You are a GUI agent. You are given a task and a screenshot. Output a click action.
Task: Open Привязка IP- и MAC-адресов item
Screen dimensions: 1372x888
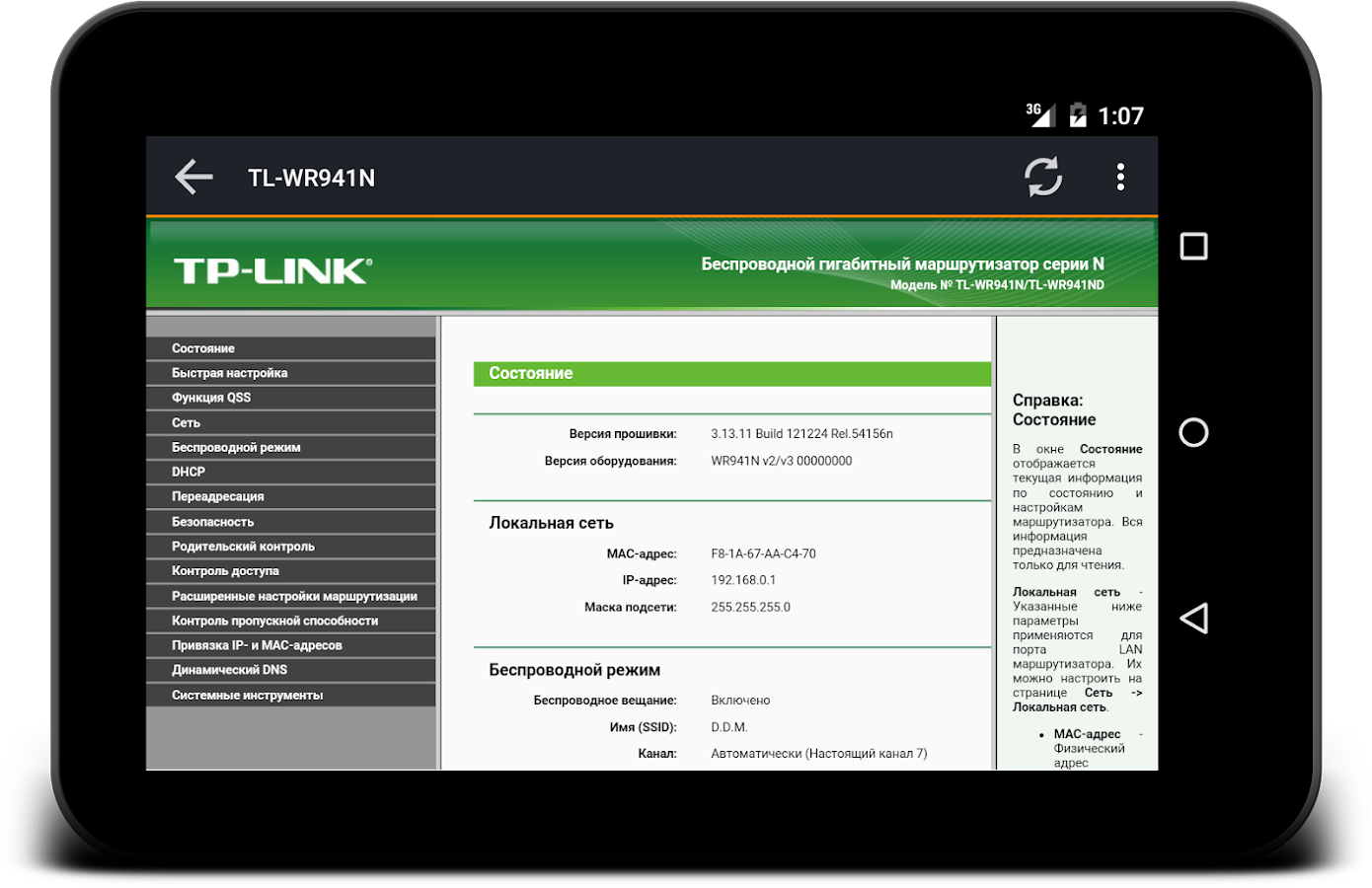coord(290,645)
